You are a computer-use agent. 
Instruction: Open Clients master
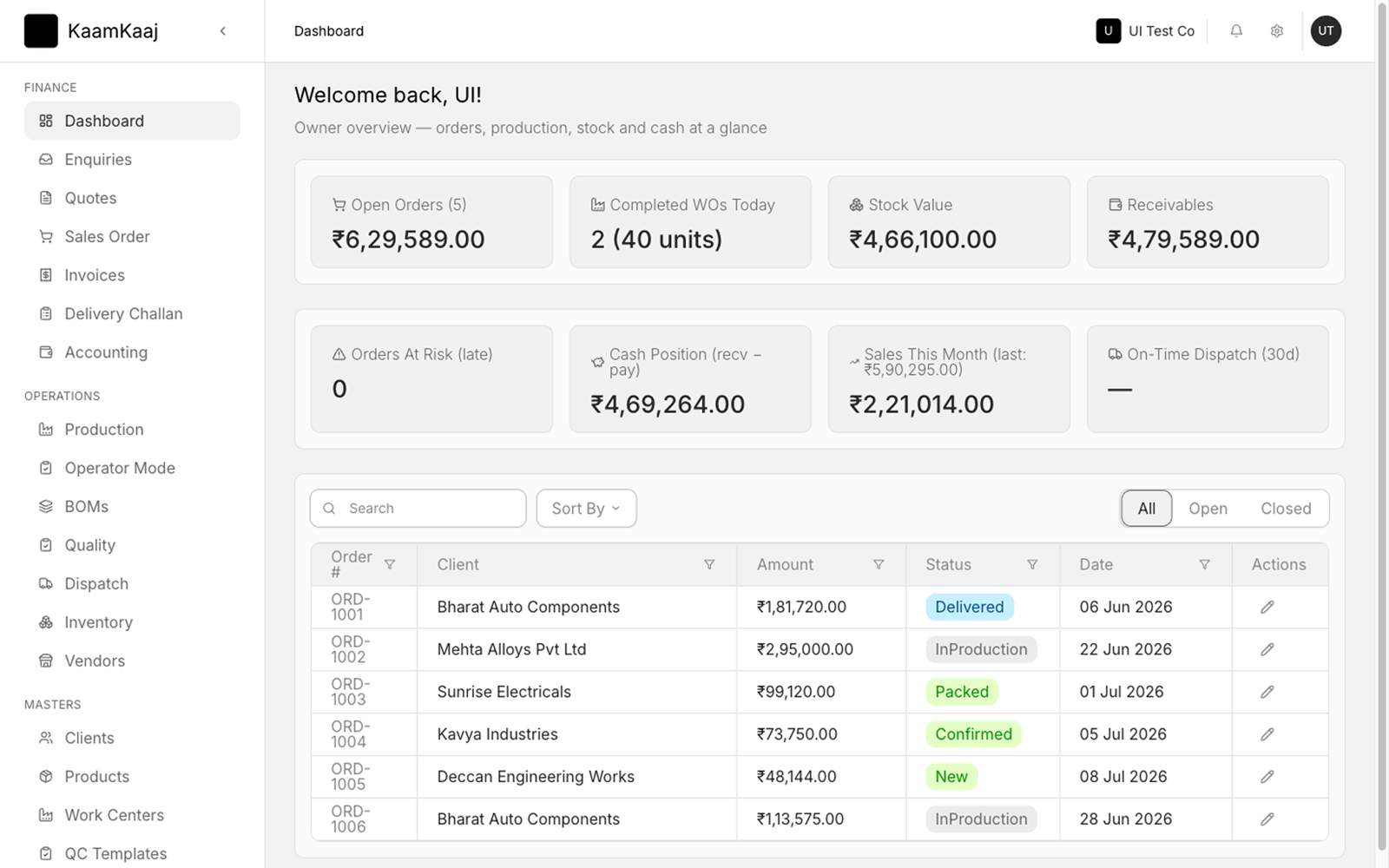[132, 738]
